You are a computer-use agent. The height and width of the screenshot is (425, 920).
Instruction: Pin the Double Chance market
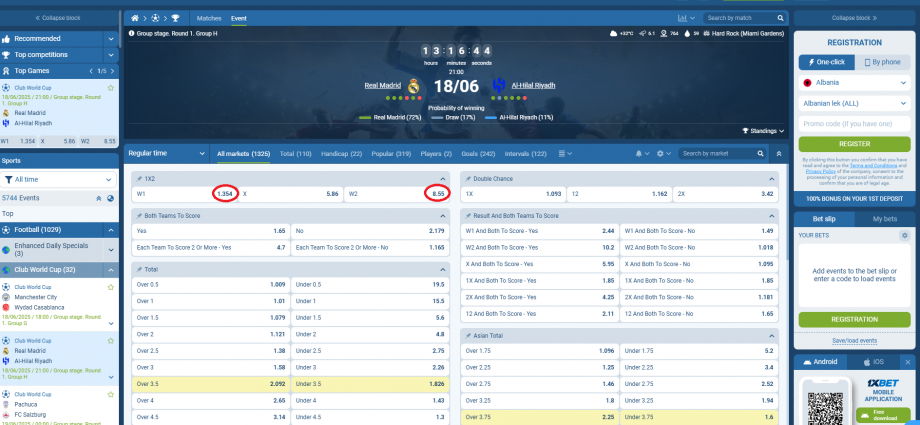pyautogui.click(x=468, y=178)
